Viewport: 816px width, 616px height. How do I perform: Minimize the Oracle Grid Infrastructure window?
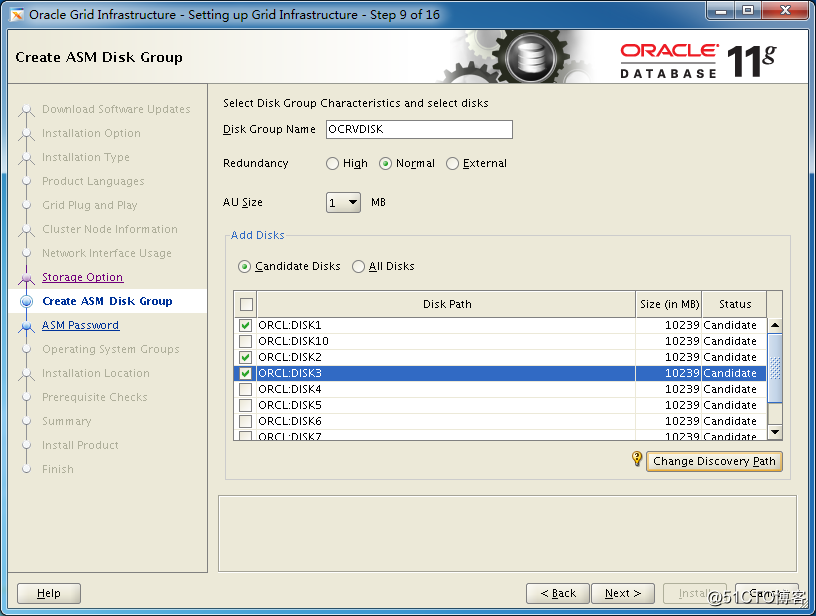coord(721,11)
